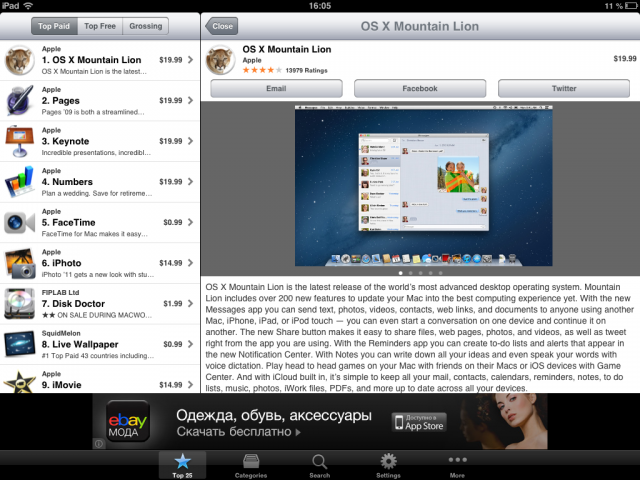The height and width of the screenshot is (480, 640).
Task: Tap the iMovie star icon
Action: point(19,382)
